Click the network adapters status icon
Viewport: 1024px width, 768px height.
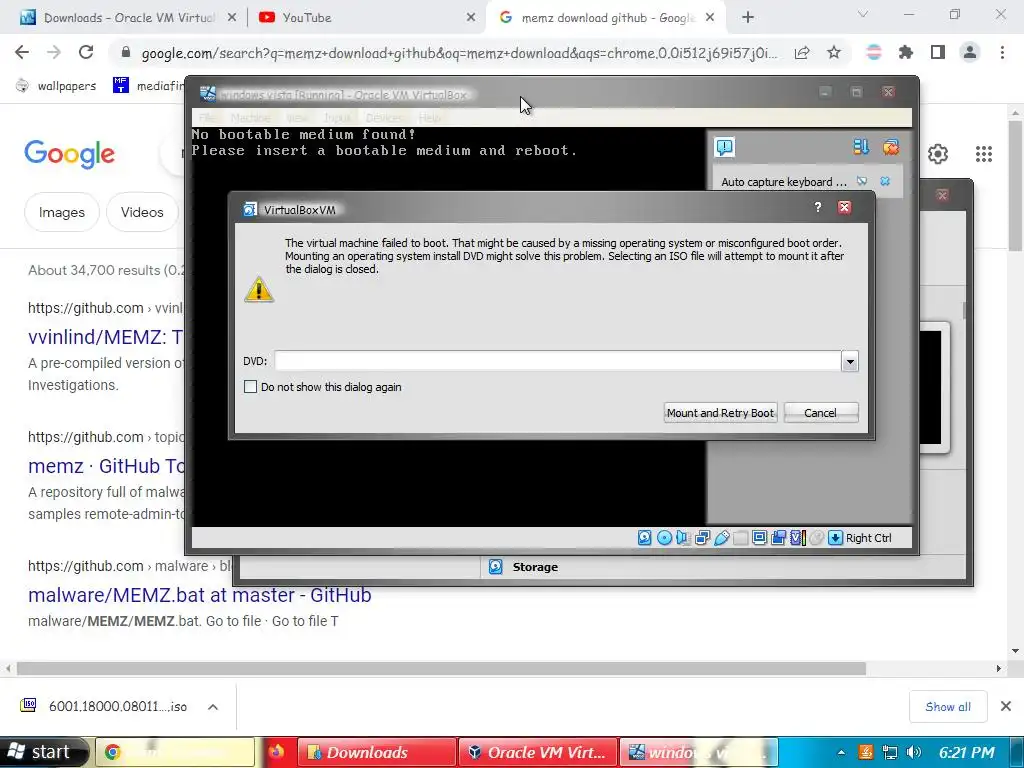[703, 537]
